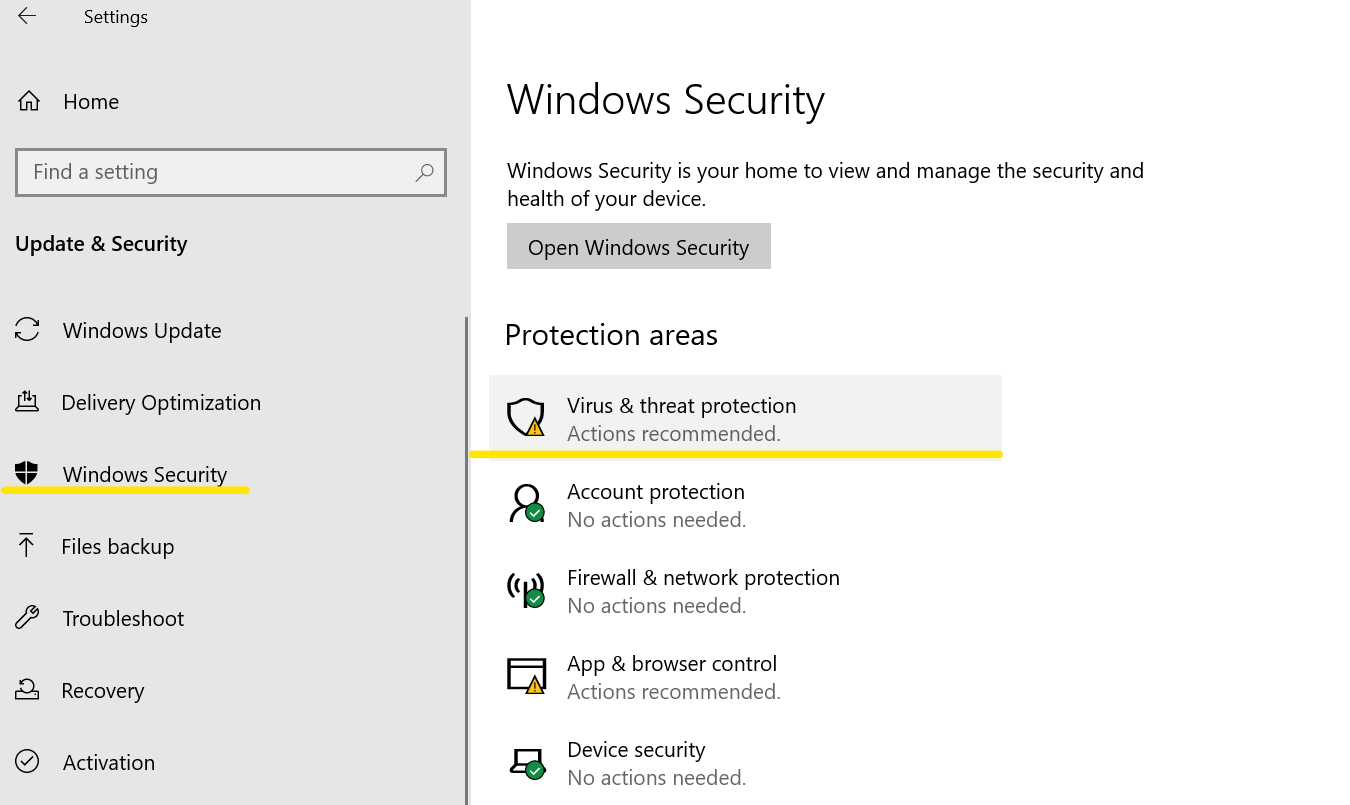Click the Virus & threat protection shield icon
The image size is (1350, 805).
click(x=526, y=417)
